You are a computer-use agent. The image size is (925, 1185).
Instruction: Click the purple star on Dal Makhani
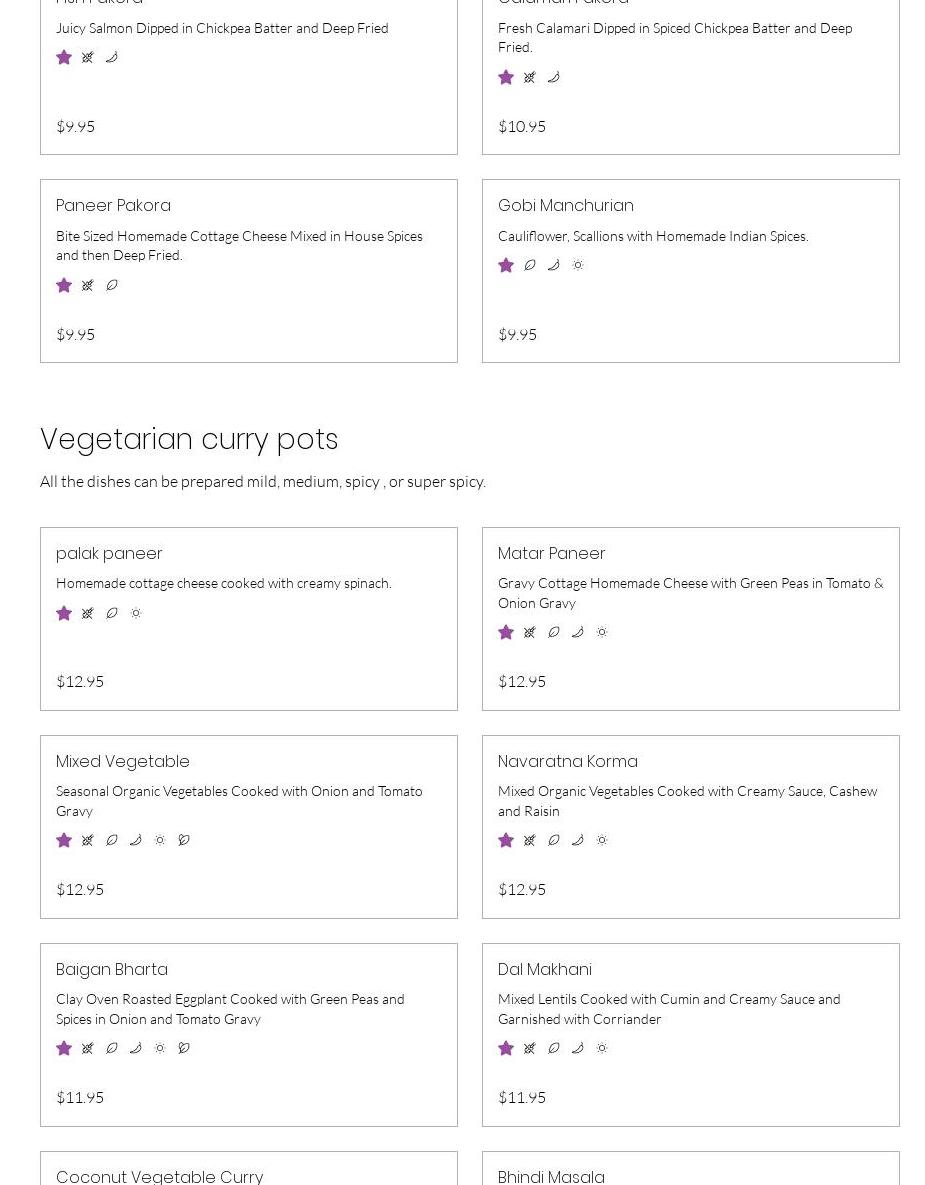506,1048
